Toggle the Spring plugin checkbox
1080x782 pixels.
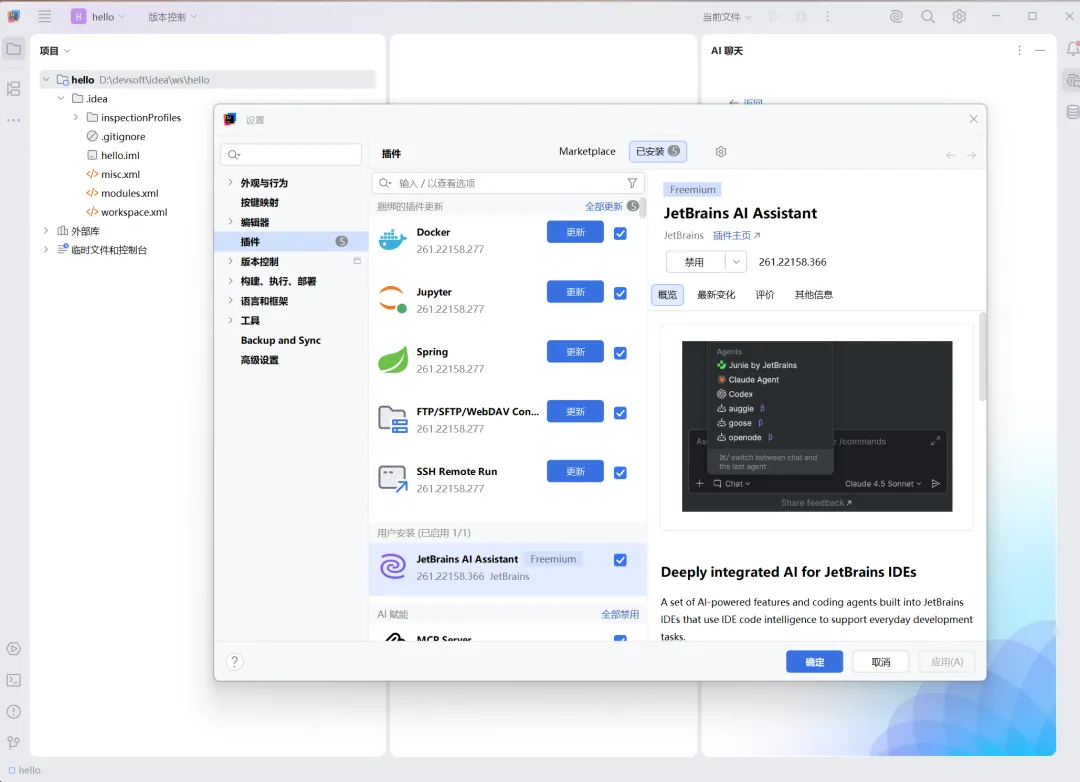(620, 353)
